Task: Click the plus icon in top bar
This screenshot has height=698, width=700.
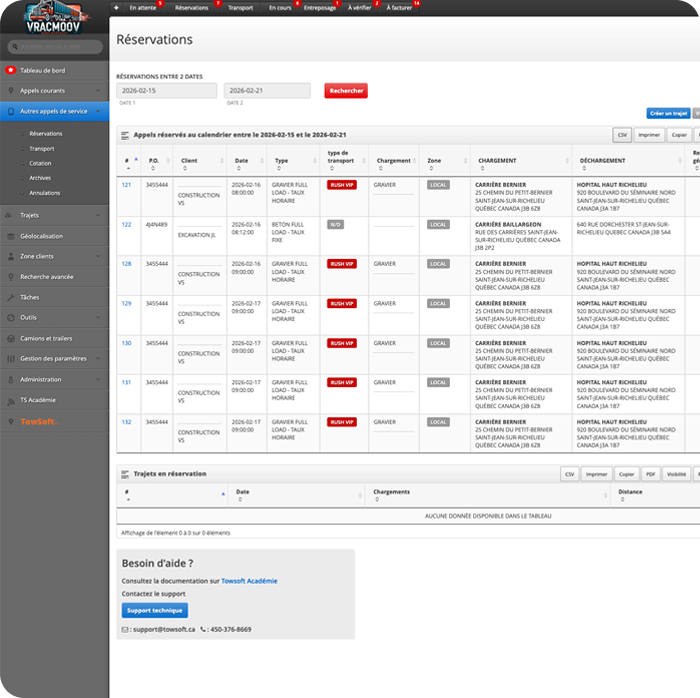Action: (x=116, y=8)
